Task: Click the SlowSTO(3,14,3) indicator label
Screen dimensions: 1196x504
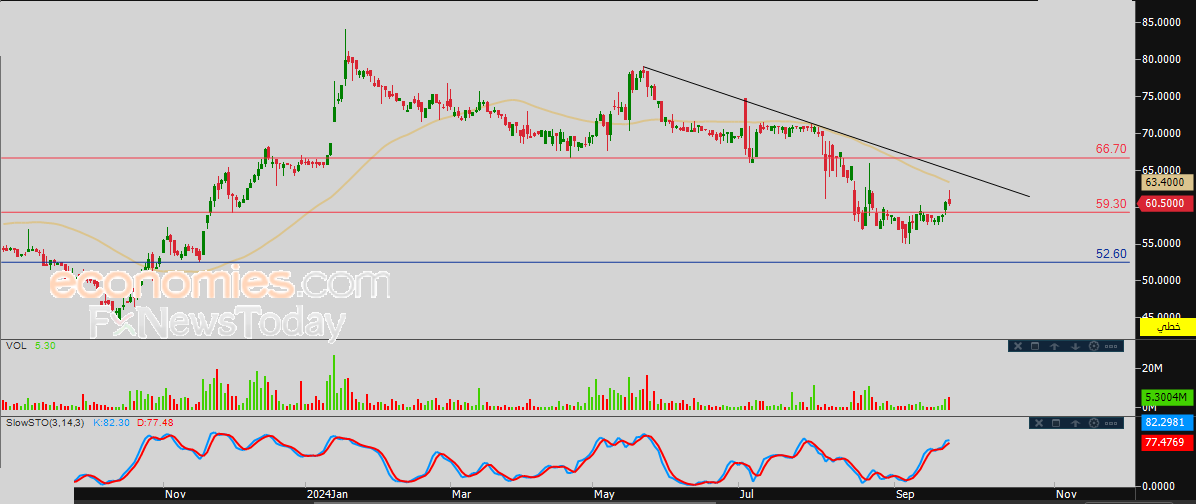Action: click(45, 422)
